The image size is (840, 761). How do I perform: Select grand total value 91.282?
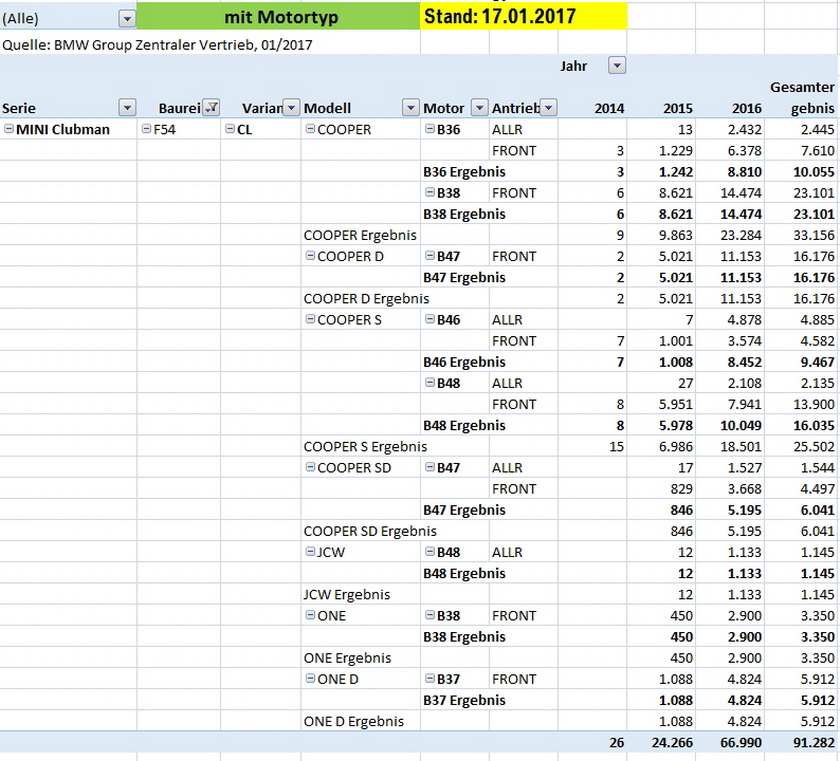pyautogui.click(x=814, y=743)
